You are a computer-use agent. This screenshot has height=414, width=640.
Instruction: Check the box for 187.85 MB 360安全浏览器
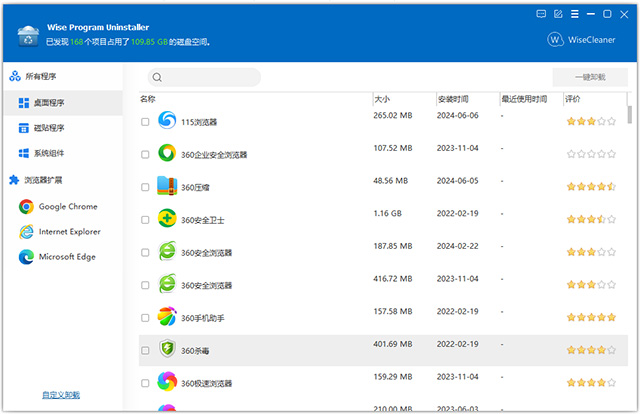coord(145,252)
